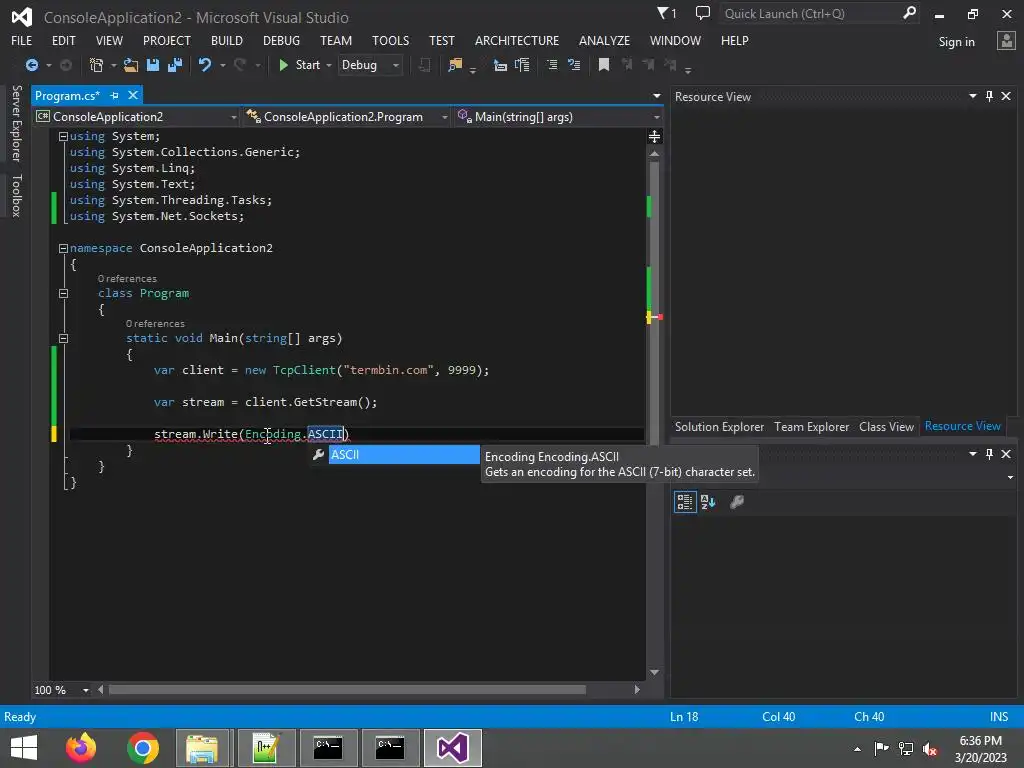Collapse the Main method block
Viewport: 1024px width, 768px height.
(x=63, y=338)
